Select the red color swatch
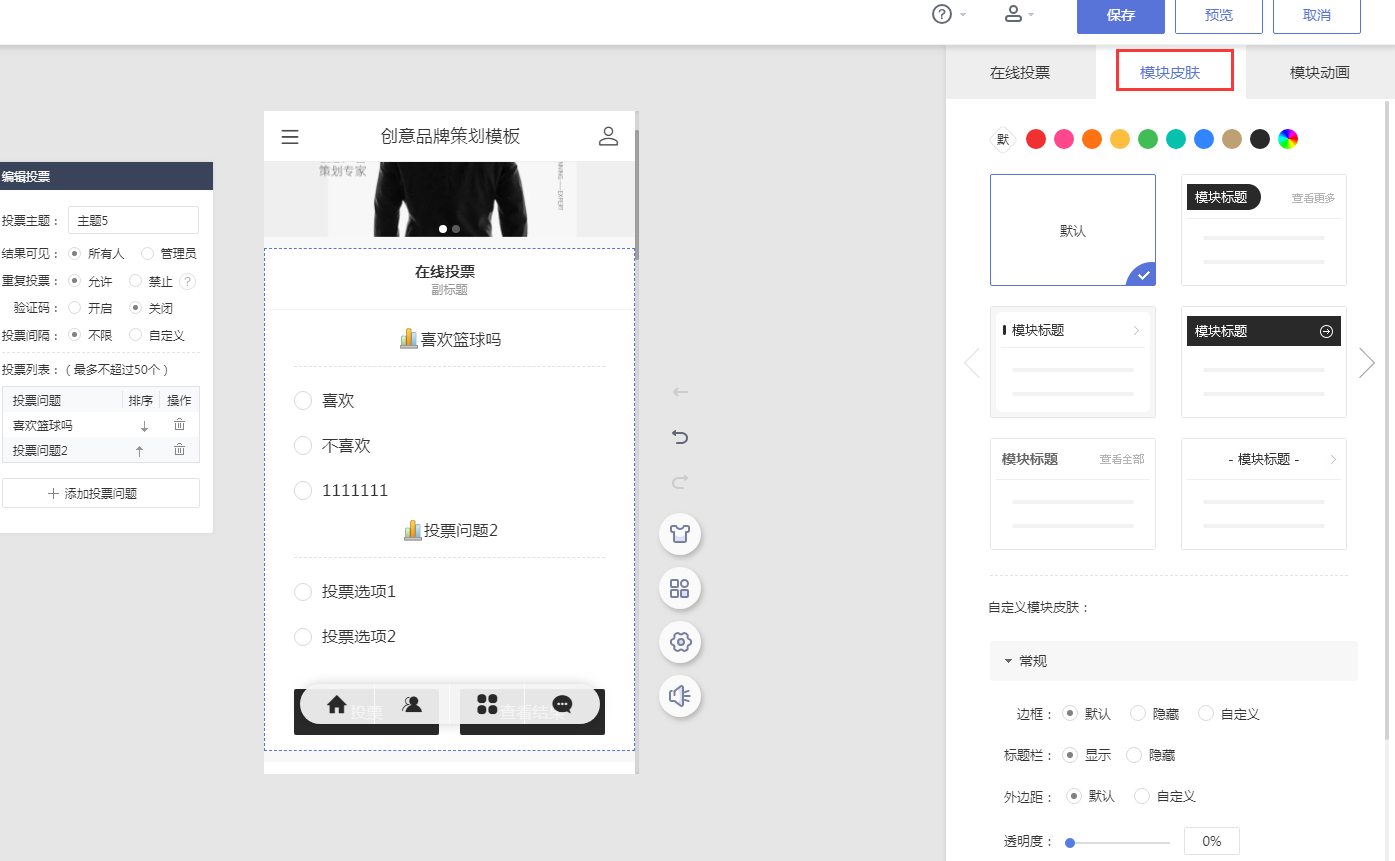Viewport: 1395px width, 861px height. pyautogui.click(x=1035, y=139)
